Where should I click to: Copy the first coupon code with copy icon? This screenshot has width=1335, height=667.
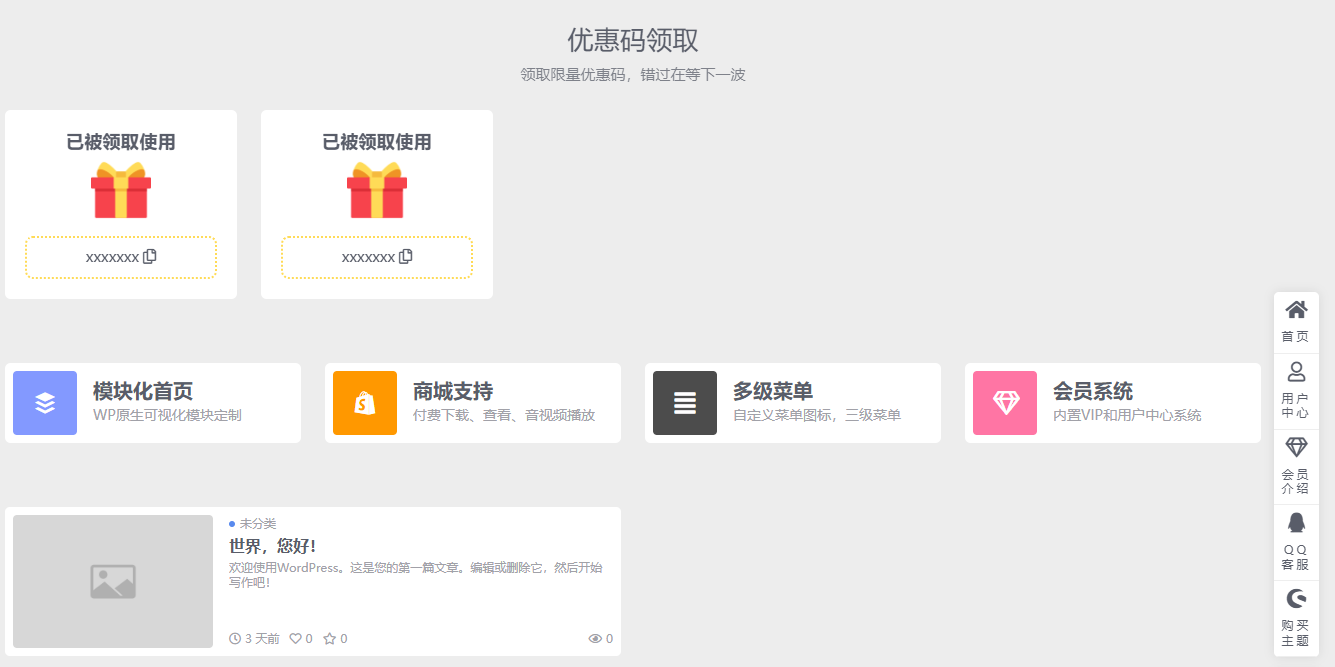point(150,256)
